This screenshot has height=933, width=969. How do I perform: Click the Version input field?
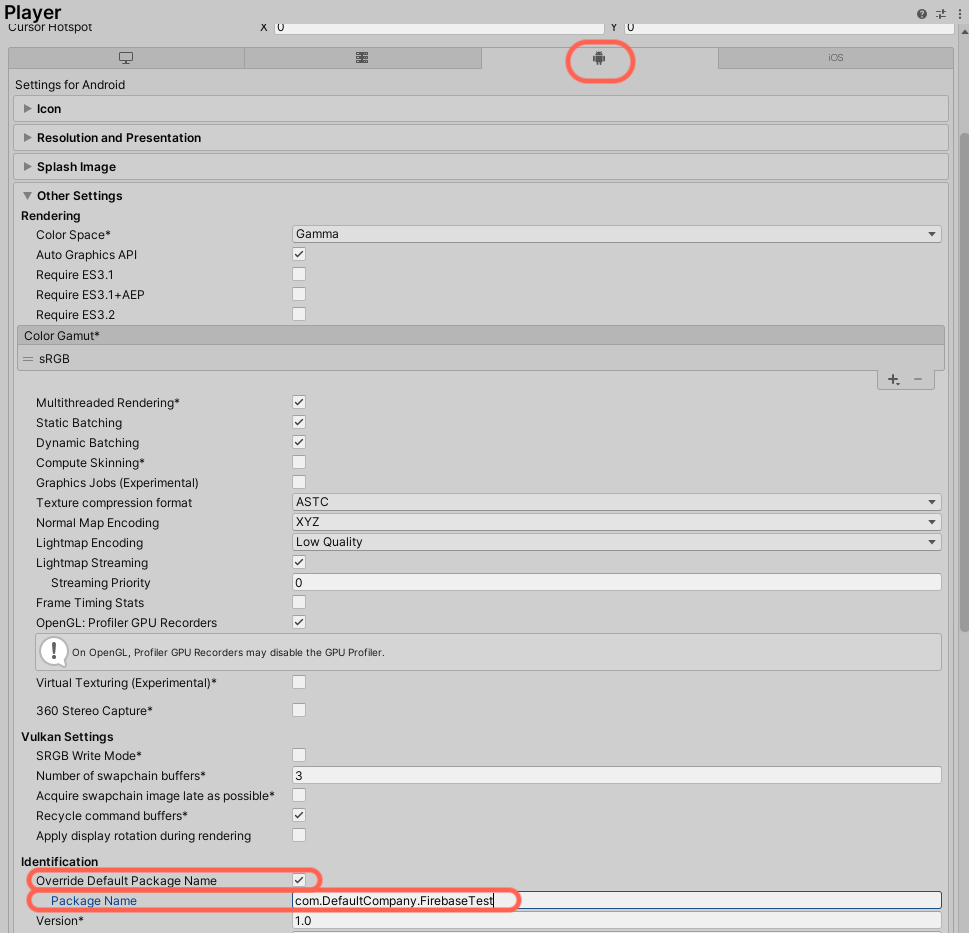pos(616,921)
